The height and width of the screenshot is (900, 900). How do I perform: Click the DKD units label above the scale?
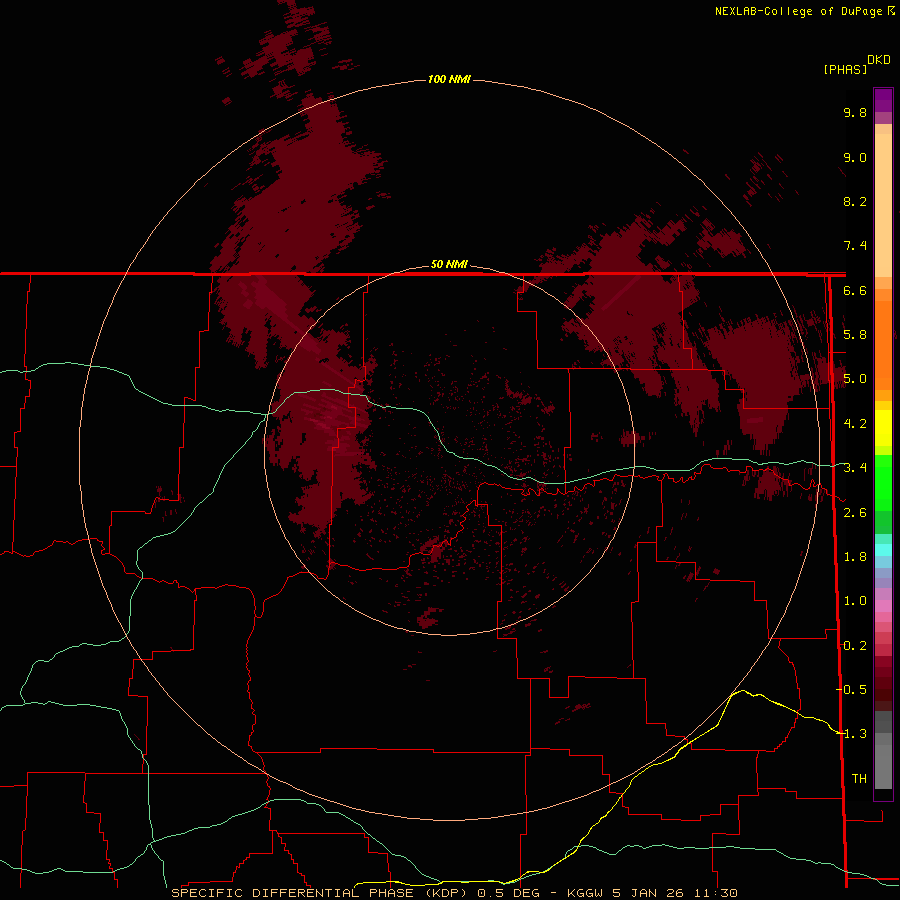(878, 59)
